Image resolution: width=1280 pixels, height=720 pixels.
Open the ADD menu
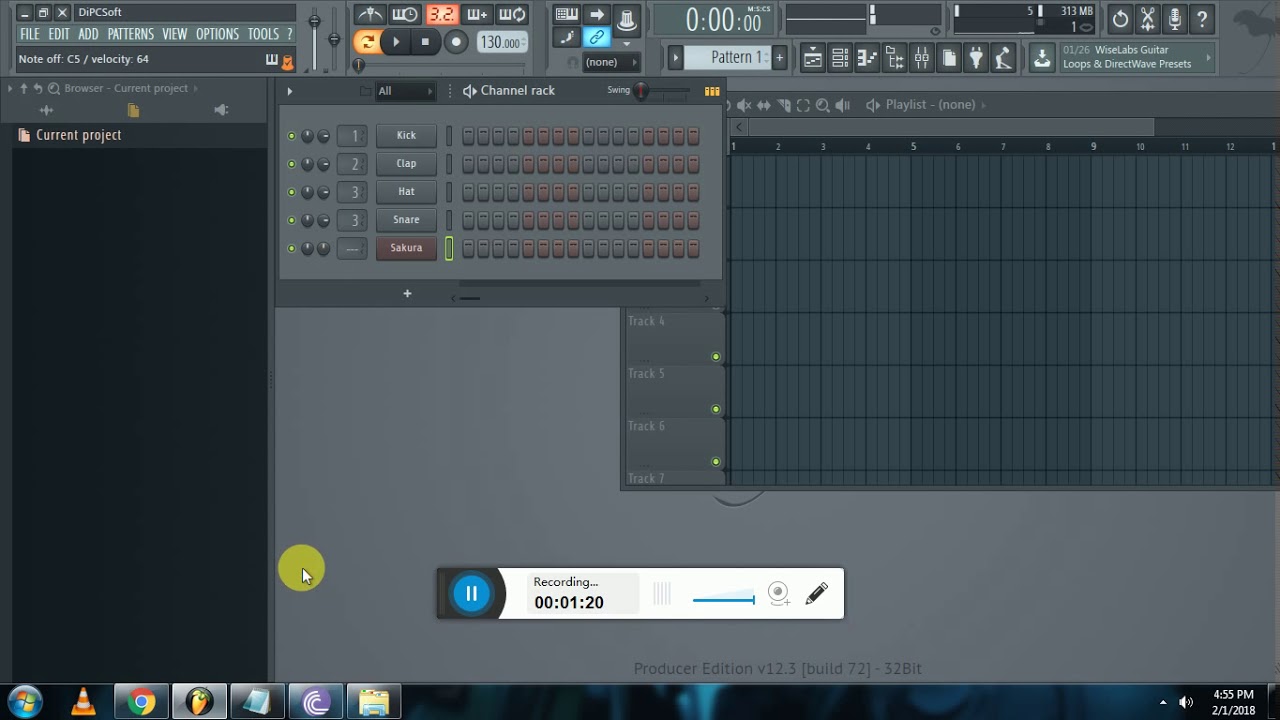coord(89,34)
